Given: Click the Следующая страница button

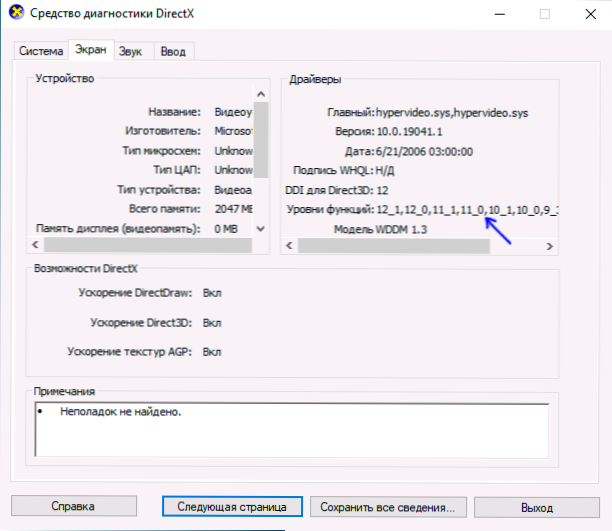Looking at the screenshot, I should [x=232, y=506].
